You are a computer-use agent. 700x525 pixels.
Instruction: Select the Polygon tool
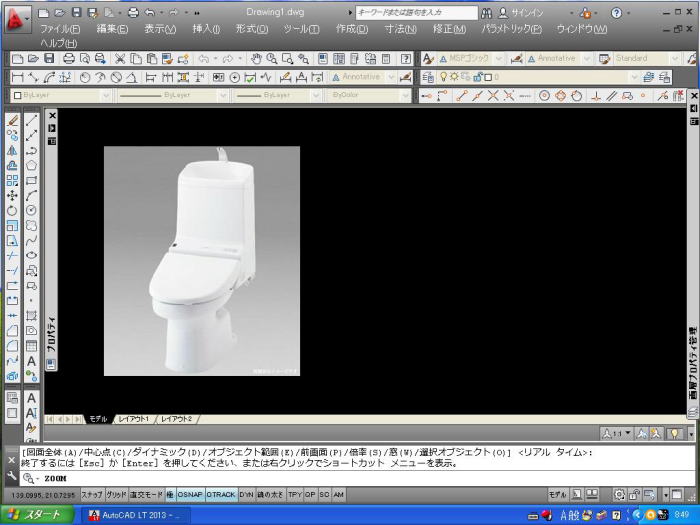click(31, 165)
